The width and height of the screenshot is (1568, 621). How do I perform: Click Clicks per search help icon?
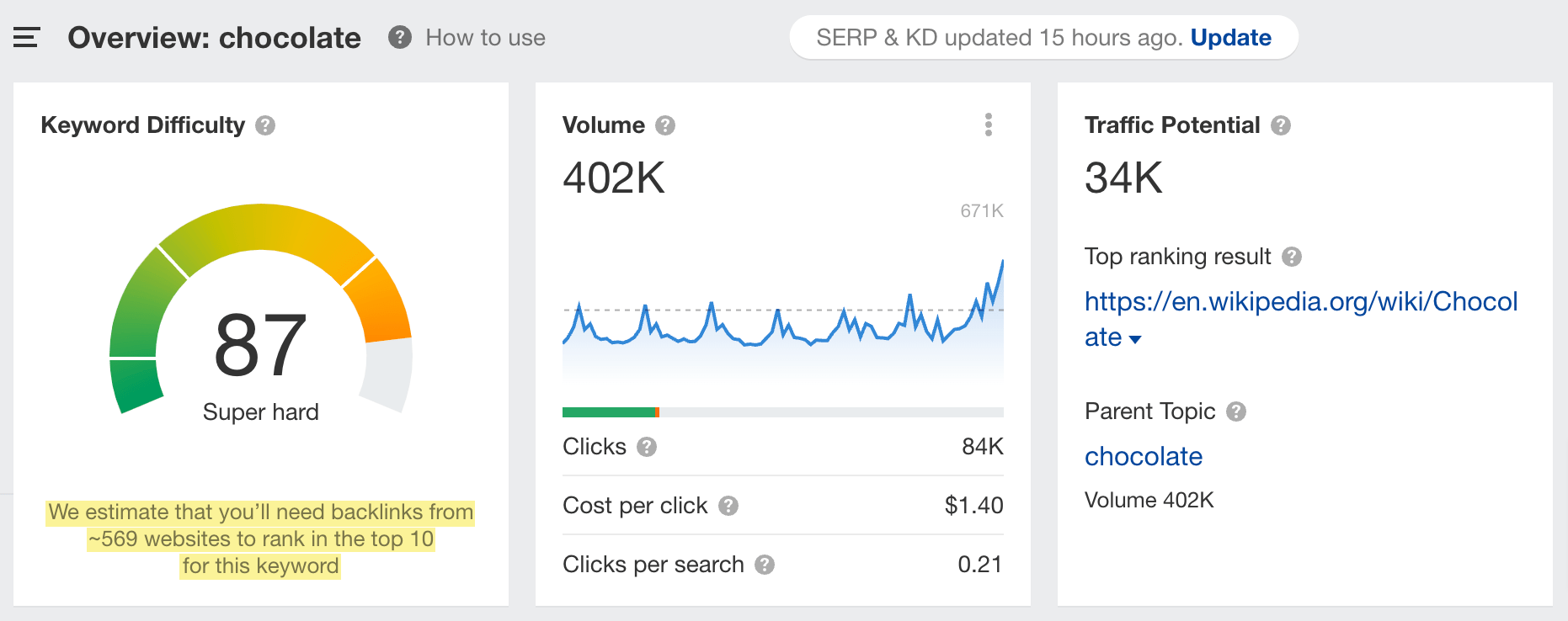click(765, 565)
